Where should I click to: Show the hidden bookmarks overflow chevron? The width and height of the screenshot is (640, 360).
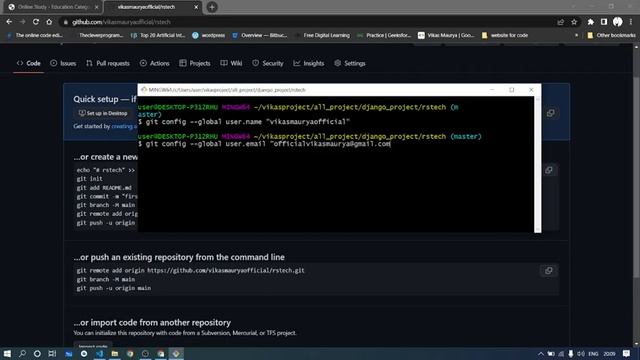tap(576, 36)
